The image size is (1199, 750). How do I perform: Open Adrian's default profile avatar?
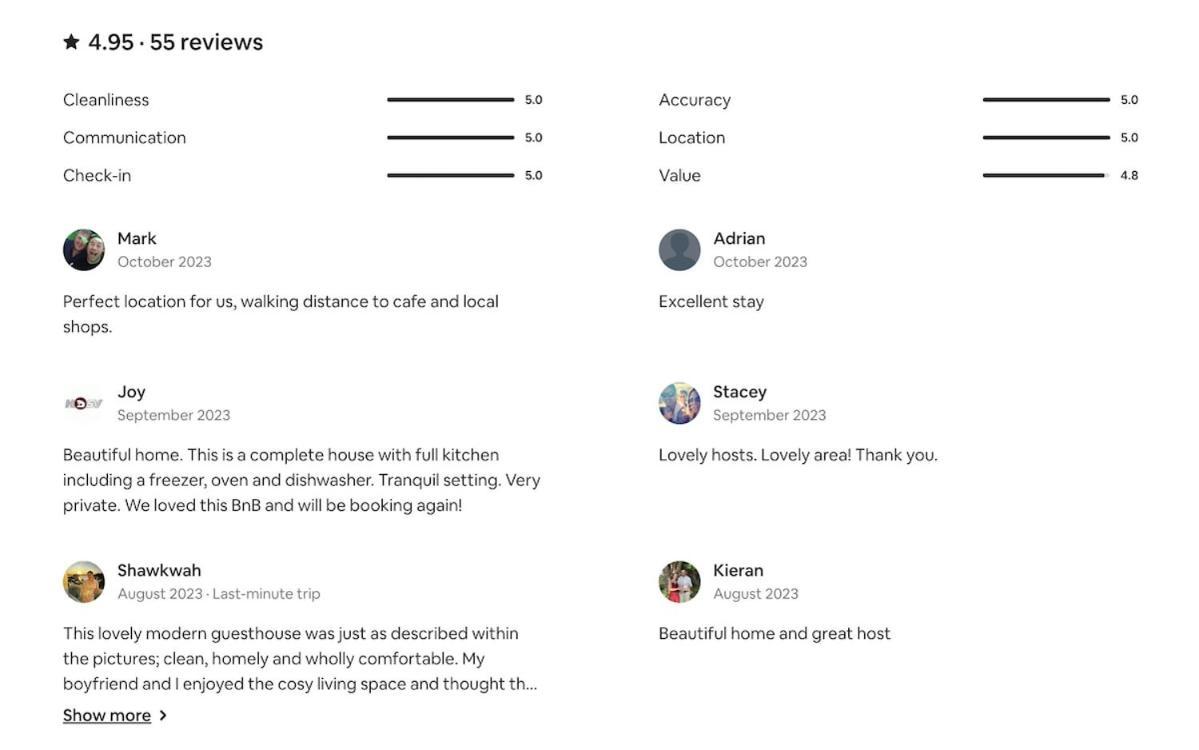[679, 250]
